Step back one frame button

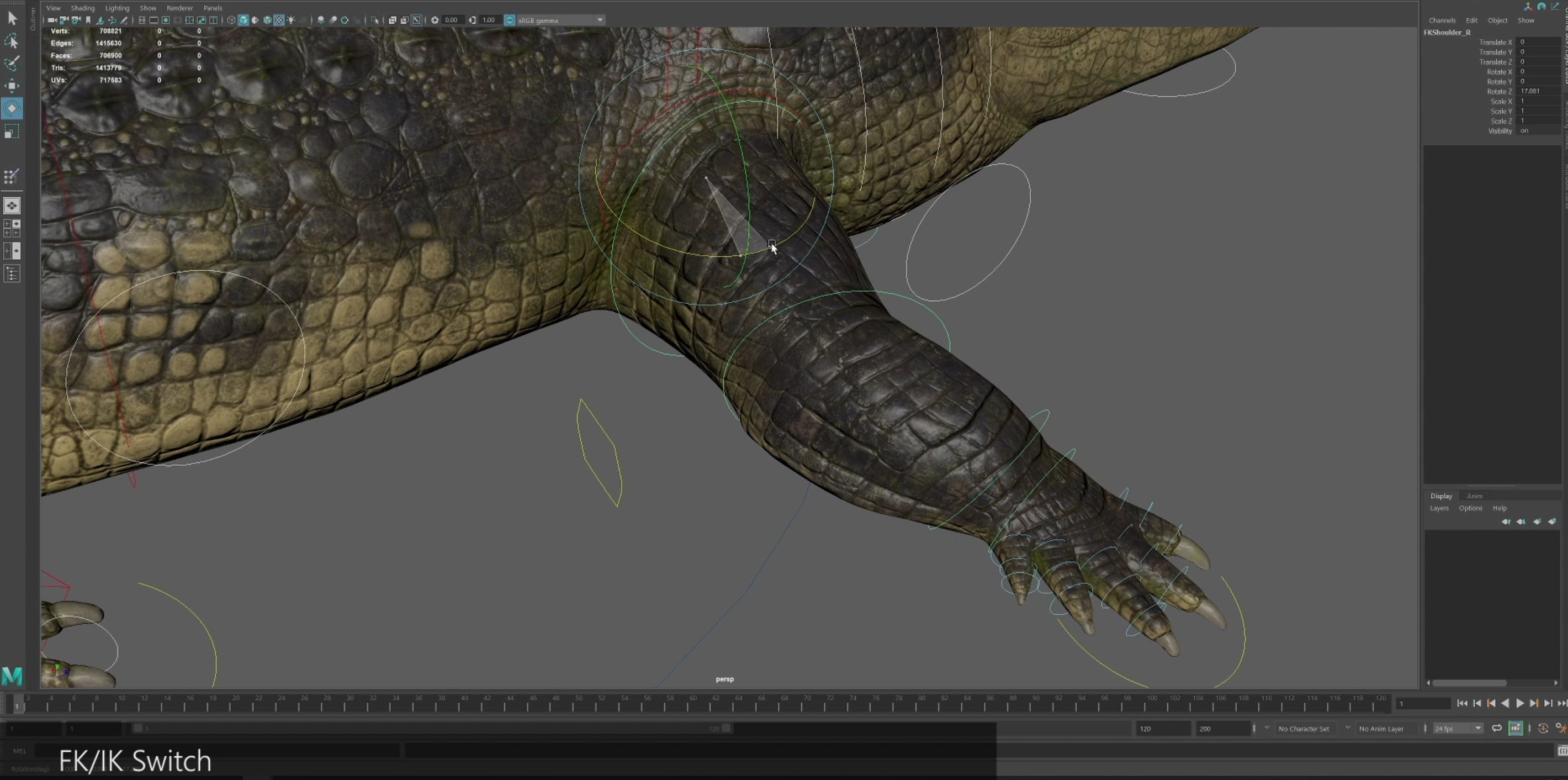pos(1477,703)
